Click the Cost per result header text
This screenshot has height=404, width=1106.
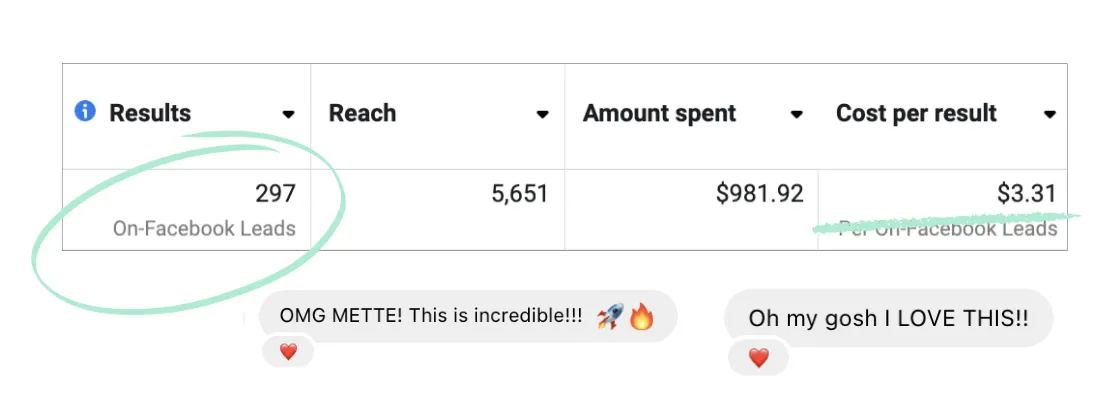point(916,114)
